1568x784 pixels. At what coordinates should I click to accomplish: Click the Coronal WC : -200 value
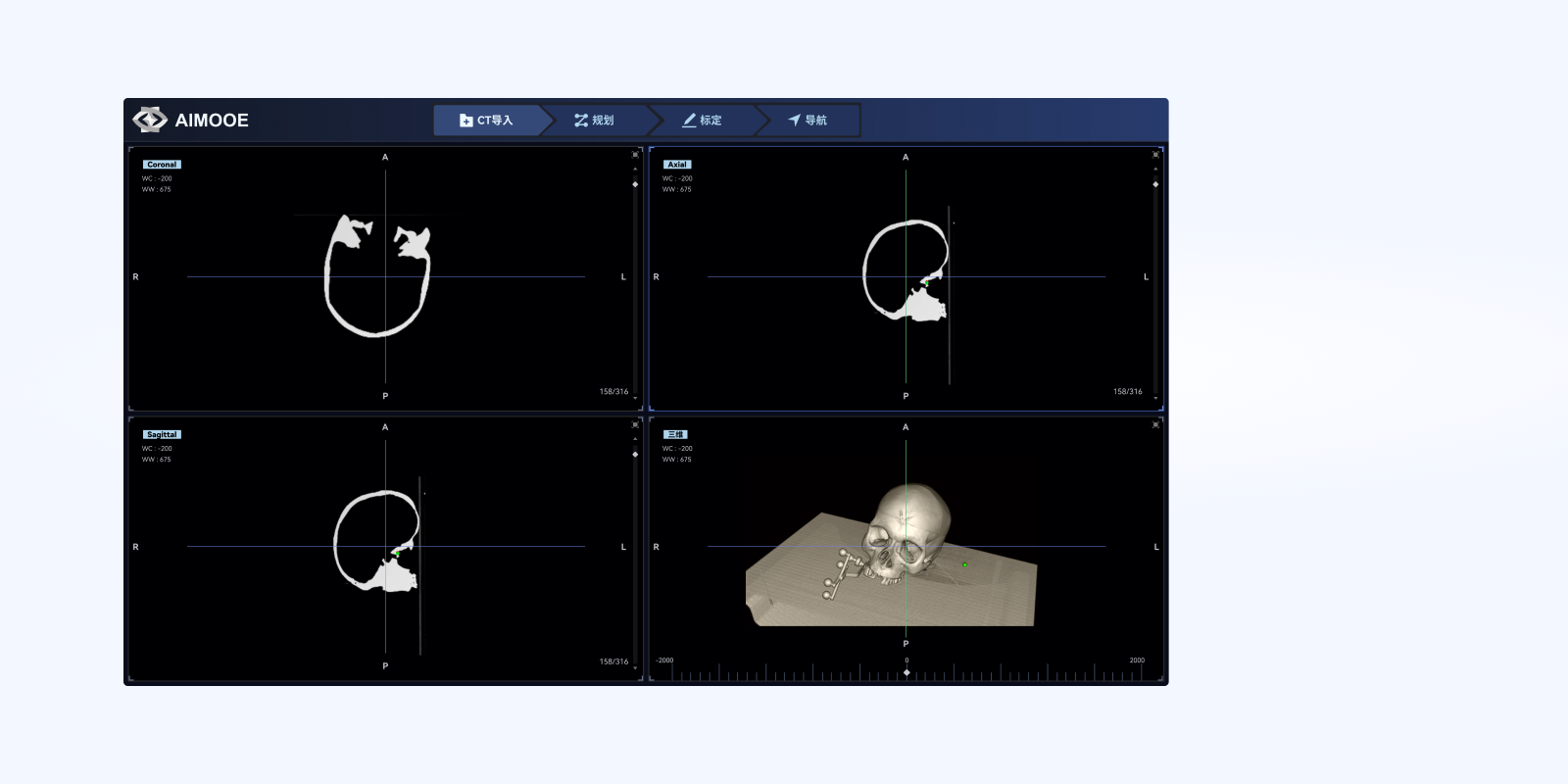click(x=157, y=178)
